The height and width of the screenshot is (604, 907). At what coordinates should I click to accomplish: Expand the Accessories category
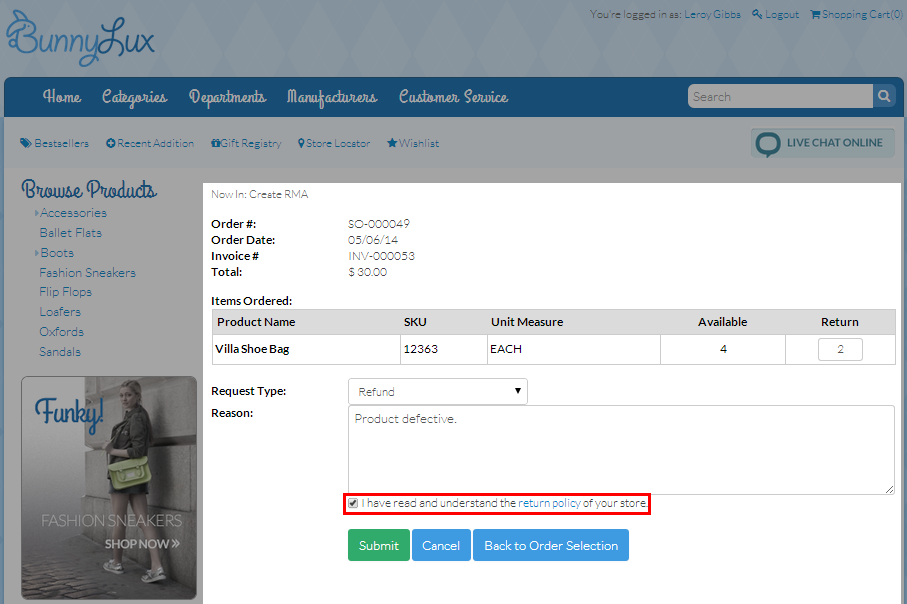coord(37,214)
